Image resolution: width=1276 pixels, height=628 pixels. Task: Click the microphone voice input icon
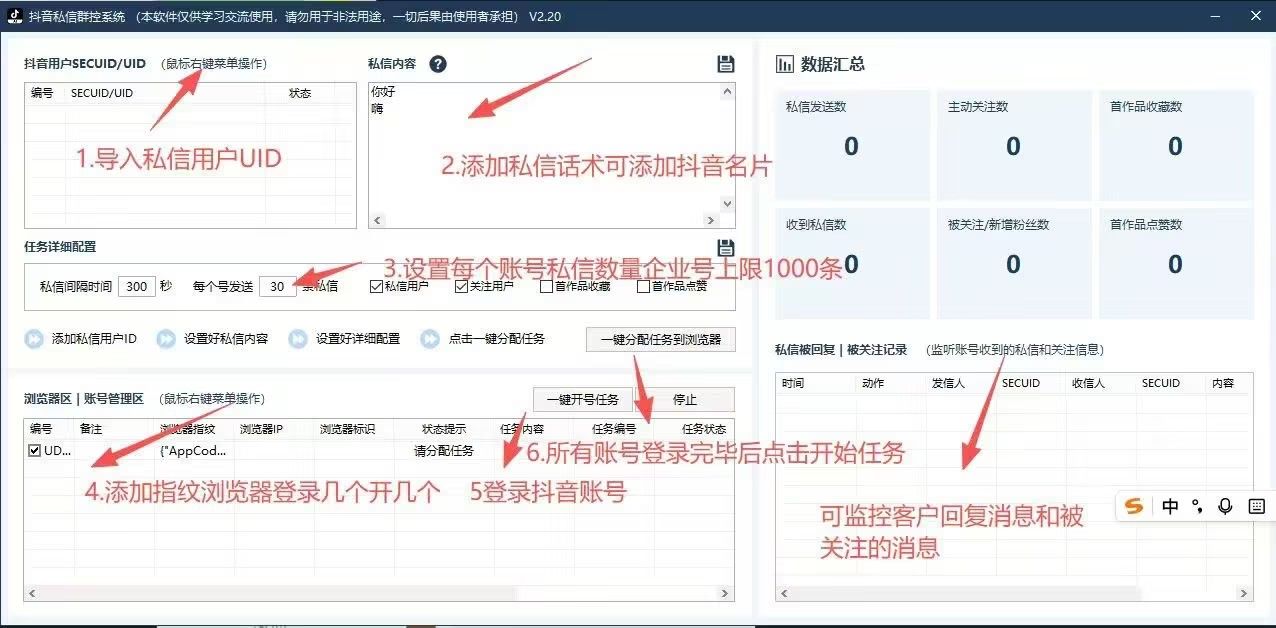point(1225,506)
